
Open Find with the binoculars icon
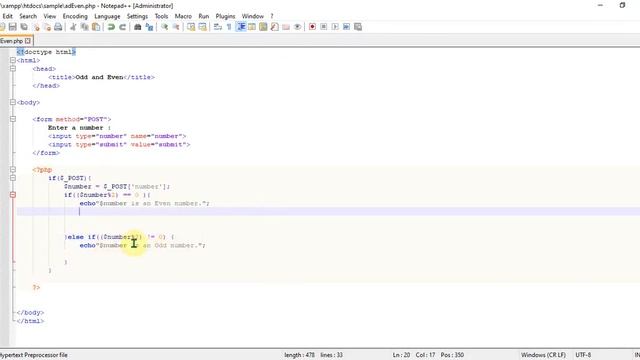[x=138, y=27]
